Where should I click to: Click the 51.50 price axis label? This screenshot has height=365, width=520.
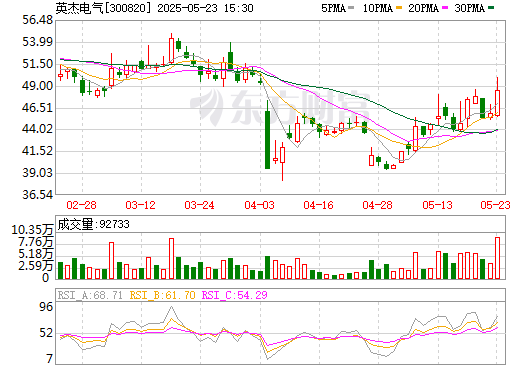38,64
